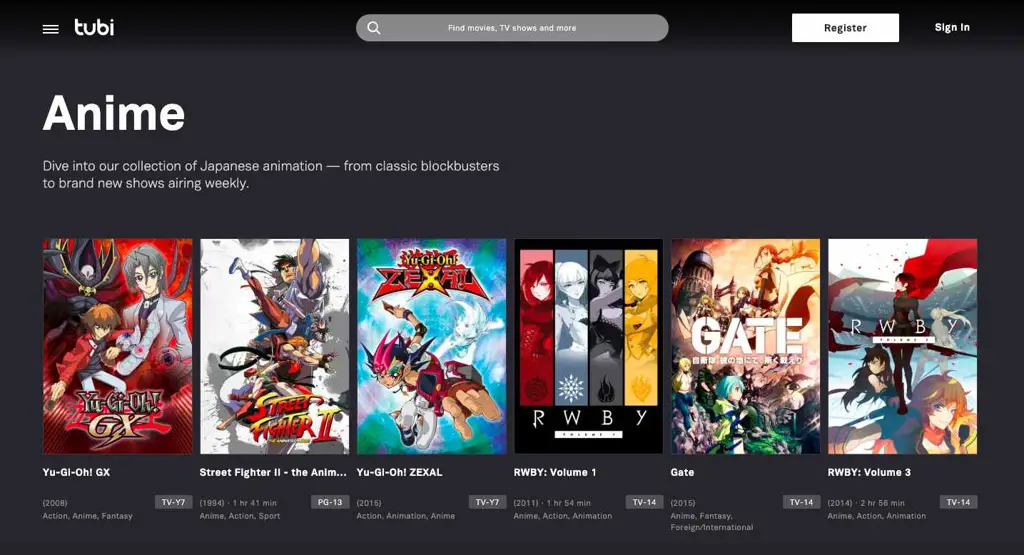
Task: Click '(1994) · 1 hr 41 min' text
Action: pos(238,503)
